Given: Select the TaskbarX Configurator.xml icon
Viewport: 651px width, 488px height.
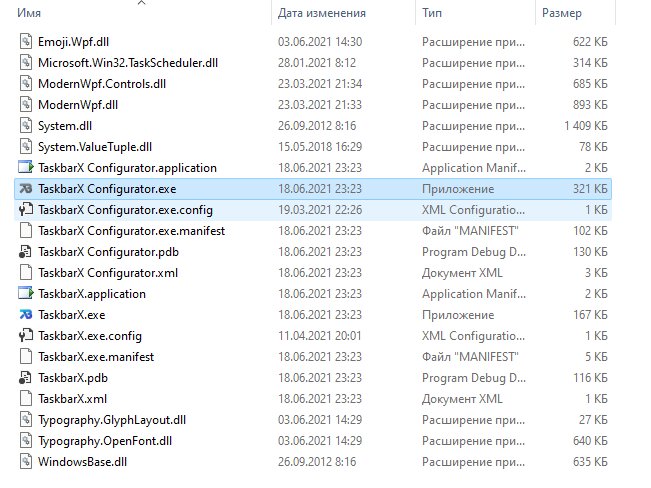Looking at the screenshot, I should click(x=26, y=272).
